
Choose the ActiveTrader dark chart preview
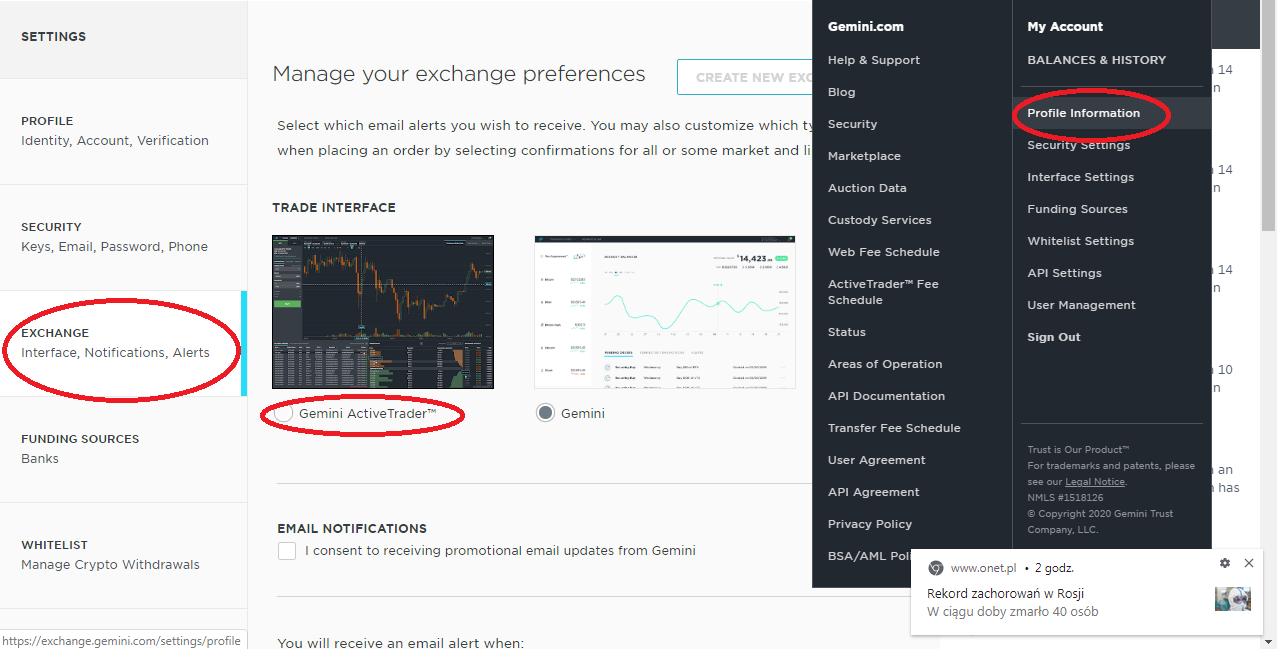(x=383, y=312)
